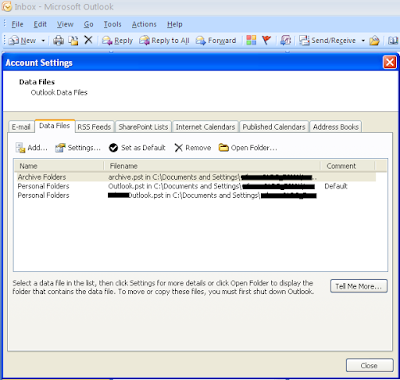The height and width of the screenshot is (380, 400).
Task: Click the folder icon after Send/Receive
Action: tap(374, 41)
